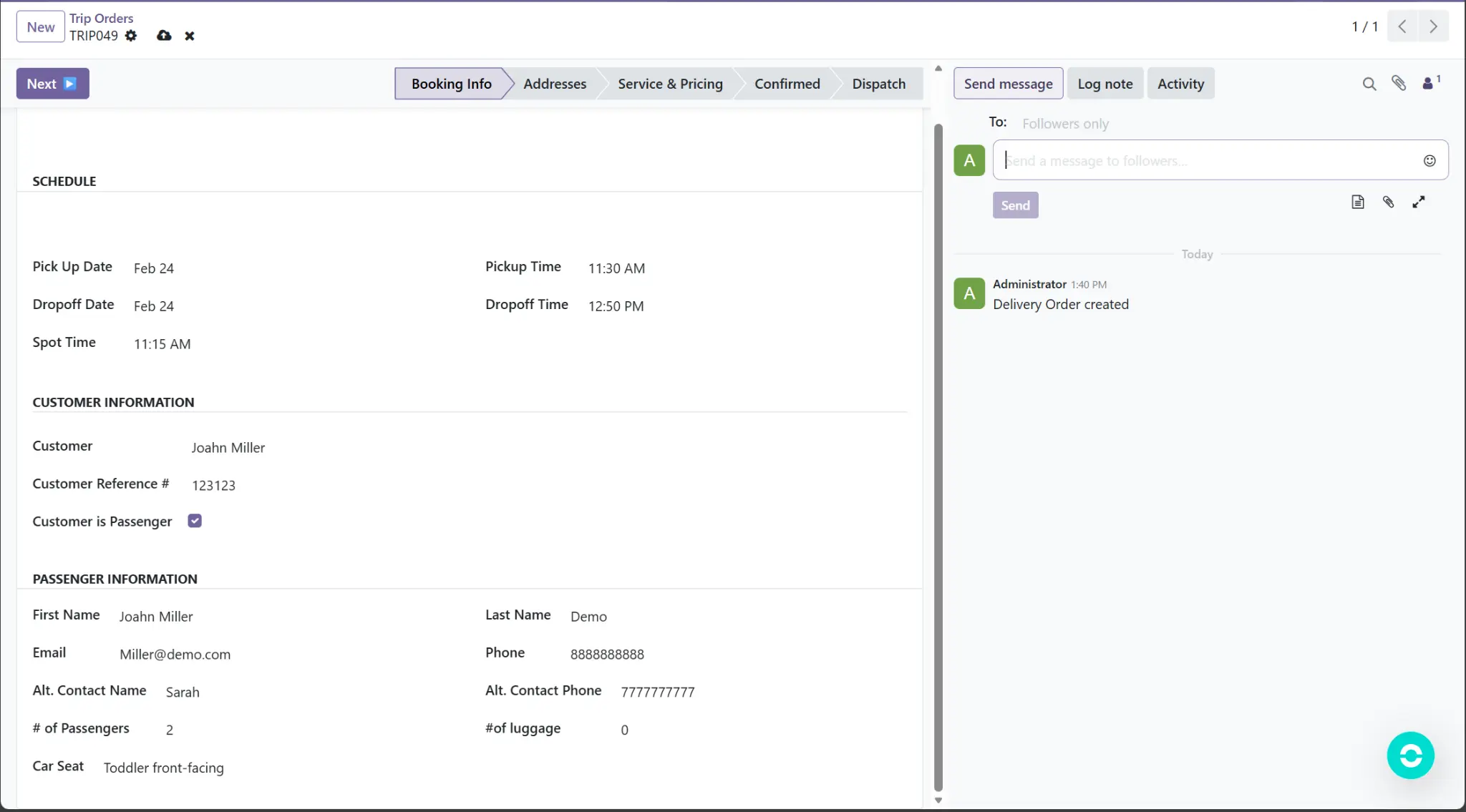Discard changes with the X icon
This screenshot has height=812, width=1466.
(x=190, y=36)
